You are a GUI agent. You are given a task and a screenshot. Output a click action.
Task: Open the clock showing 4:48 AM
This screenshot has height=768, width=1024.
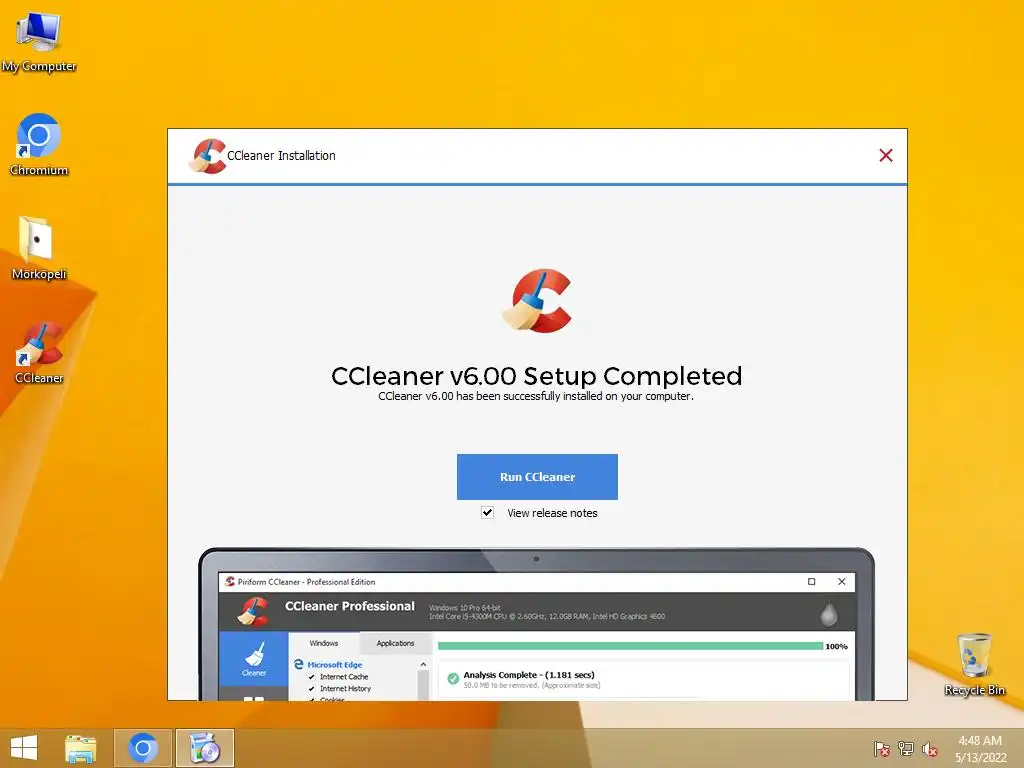point(980,749)
